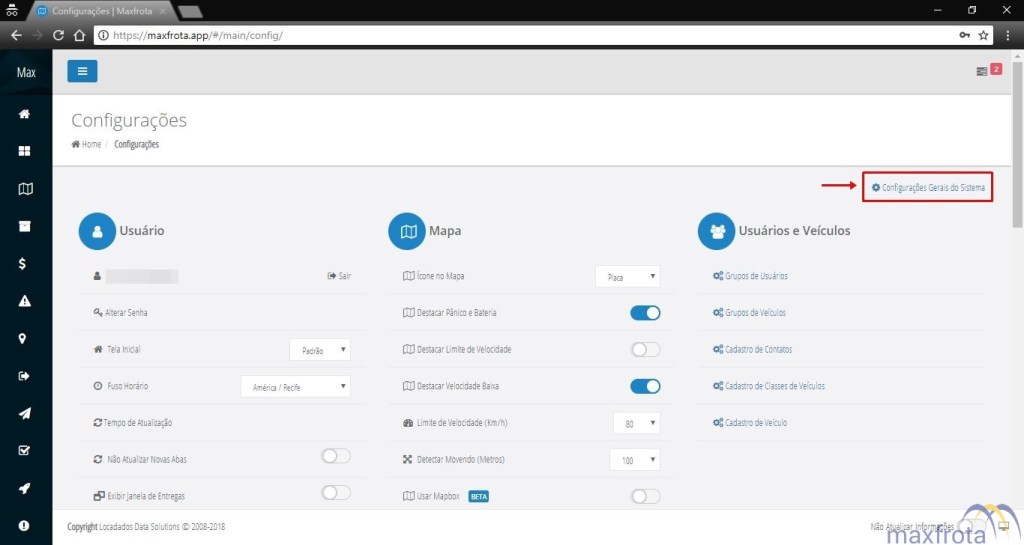Open notifications icon with badge 2
Viewport: 1024px width, 545px height.
[x=988, y=71]
